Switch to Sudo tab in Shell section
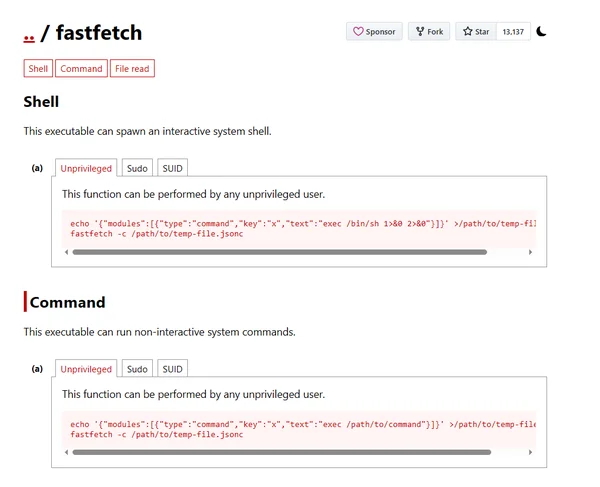This screenshot has width=600, height=487. coord(137,169)
